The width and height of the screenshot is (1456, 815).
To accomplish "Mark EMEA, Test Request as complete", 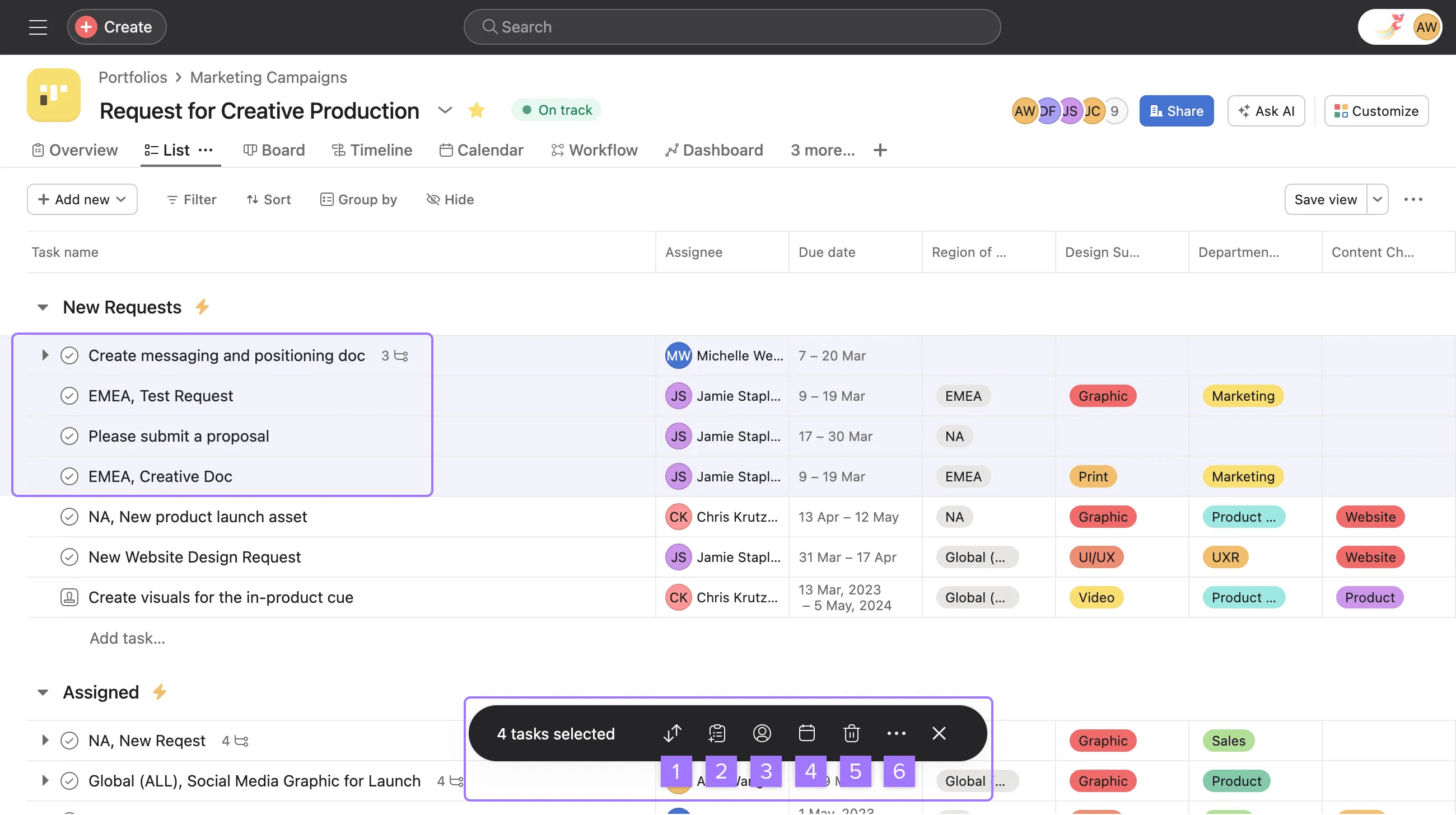I will click(x=69, y=395).
